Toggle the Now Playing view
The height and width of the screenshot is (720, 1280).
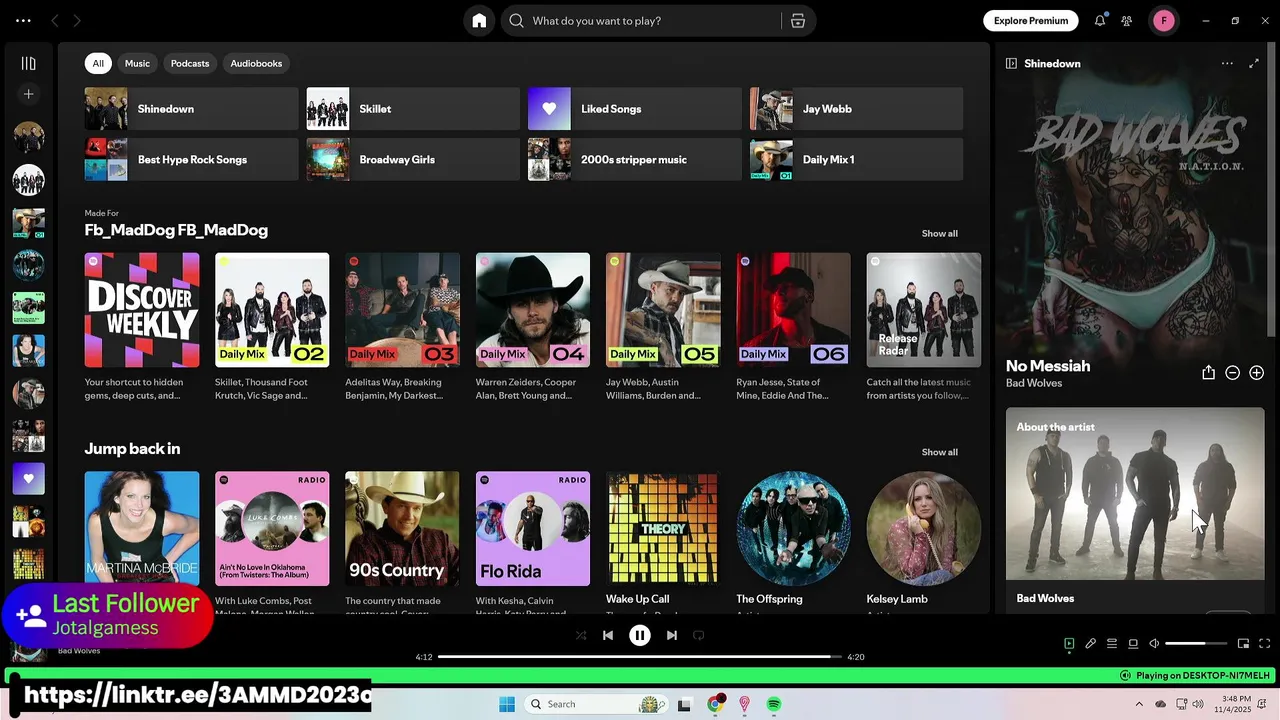click(1069, 644)
